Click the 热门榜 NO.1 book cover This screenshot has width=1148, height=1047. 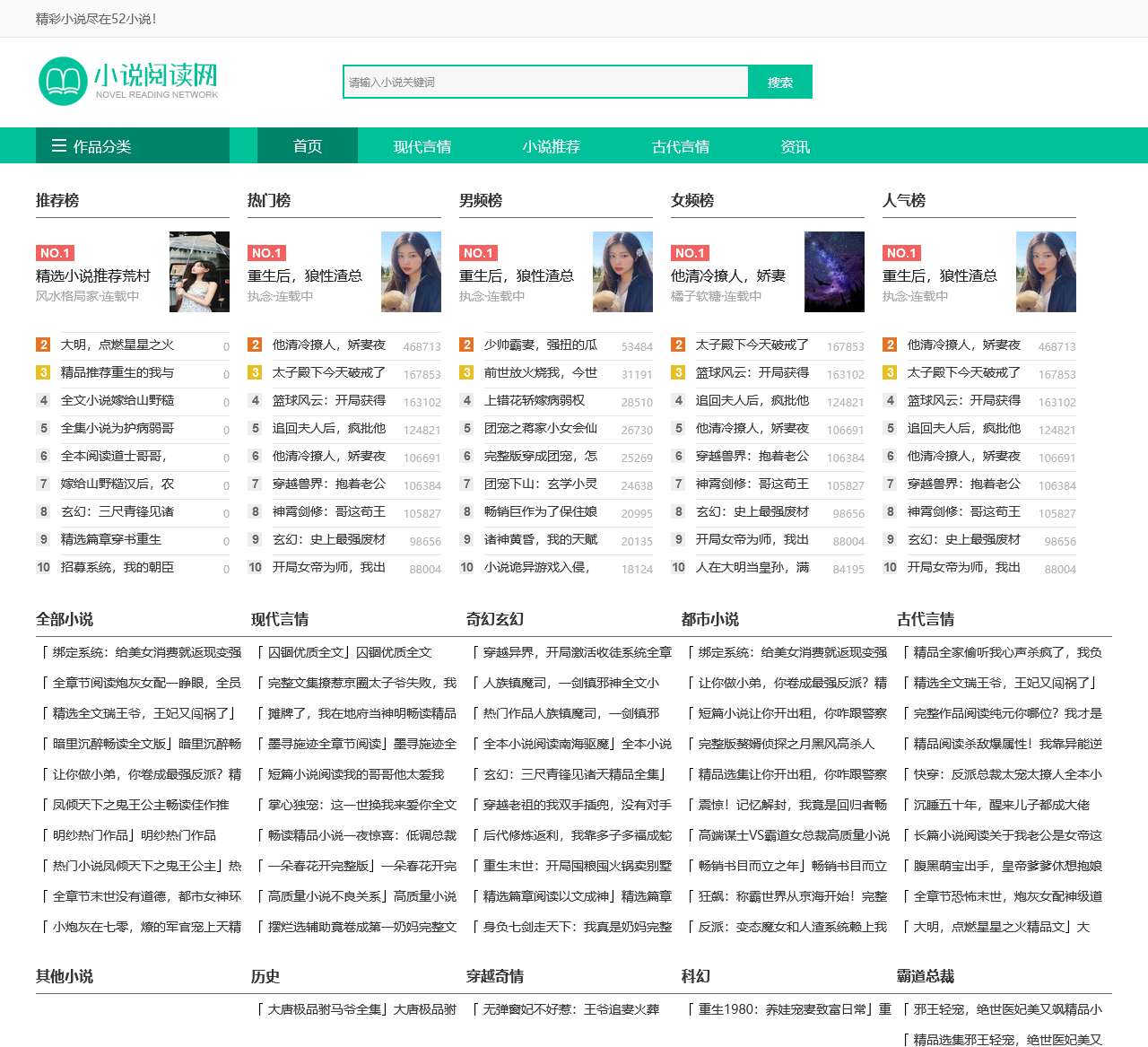411,272
